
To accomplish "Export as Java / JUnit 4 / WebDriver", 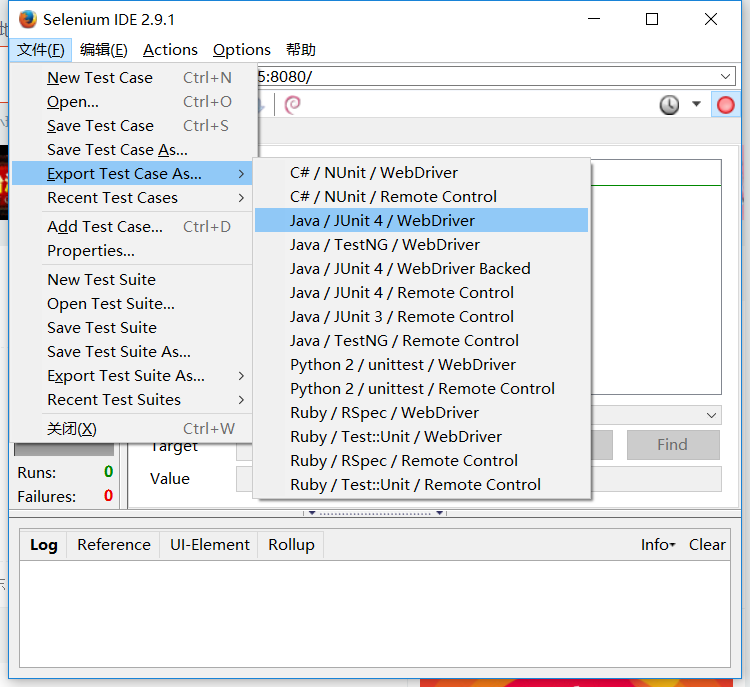I will pyautogui.click(x=421, y=220).
